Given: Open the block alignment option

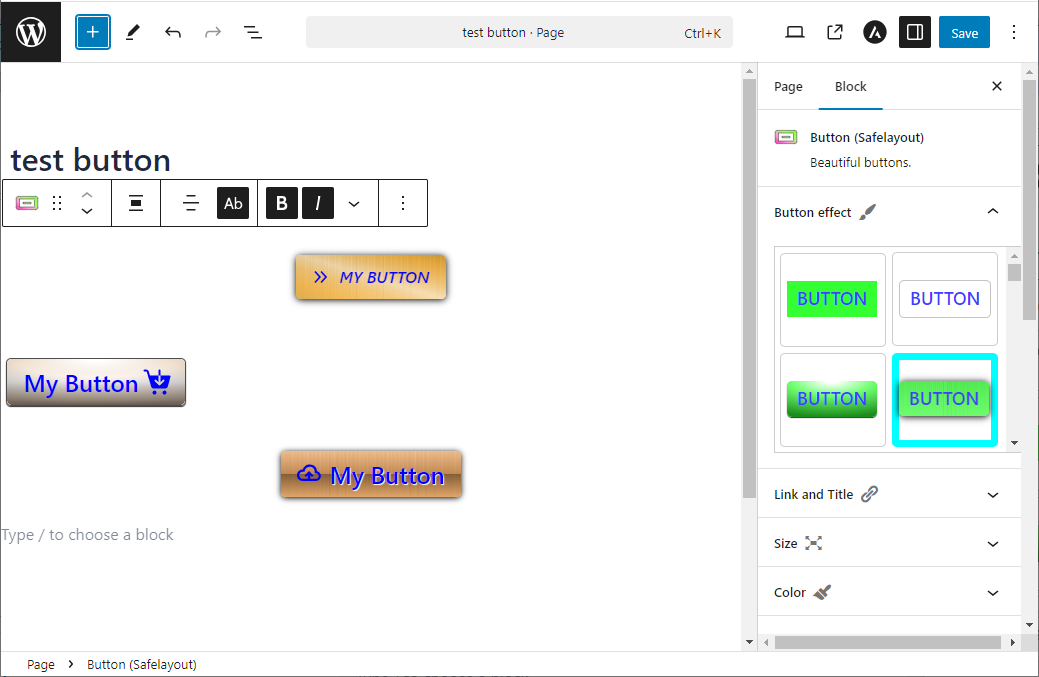Looking at the screenshot, I should pos(136,203).
